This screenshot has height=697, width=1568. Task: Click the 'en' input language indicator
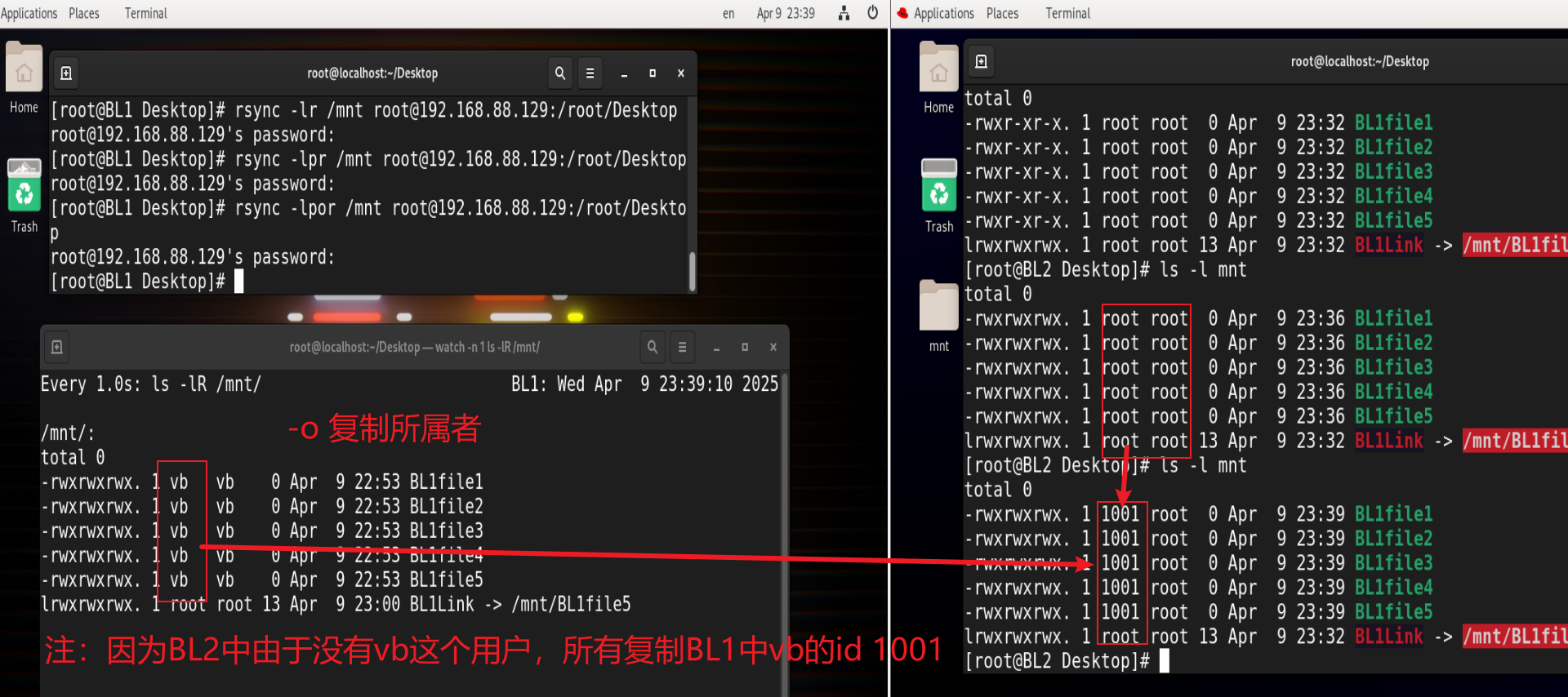[728, 13]
